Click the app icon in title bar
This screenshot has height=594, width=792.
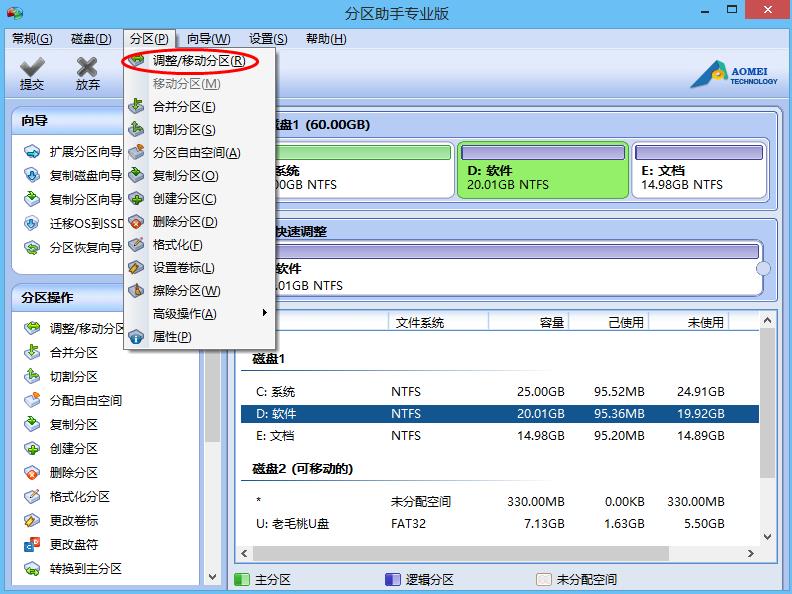click(15, 13)
